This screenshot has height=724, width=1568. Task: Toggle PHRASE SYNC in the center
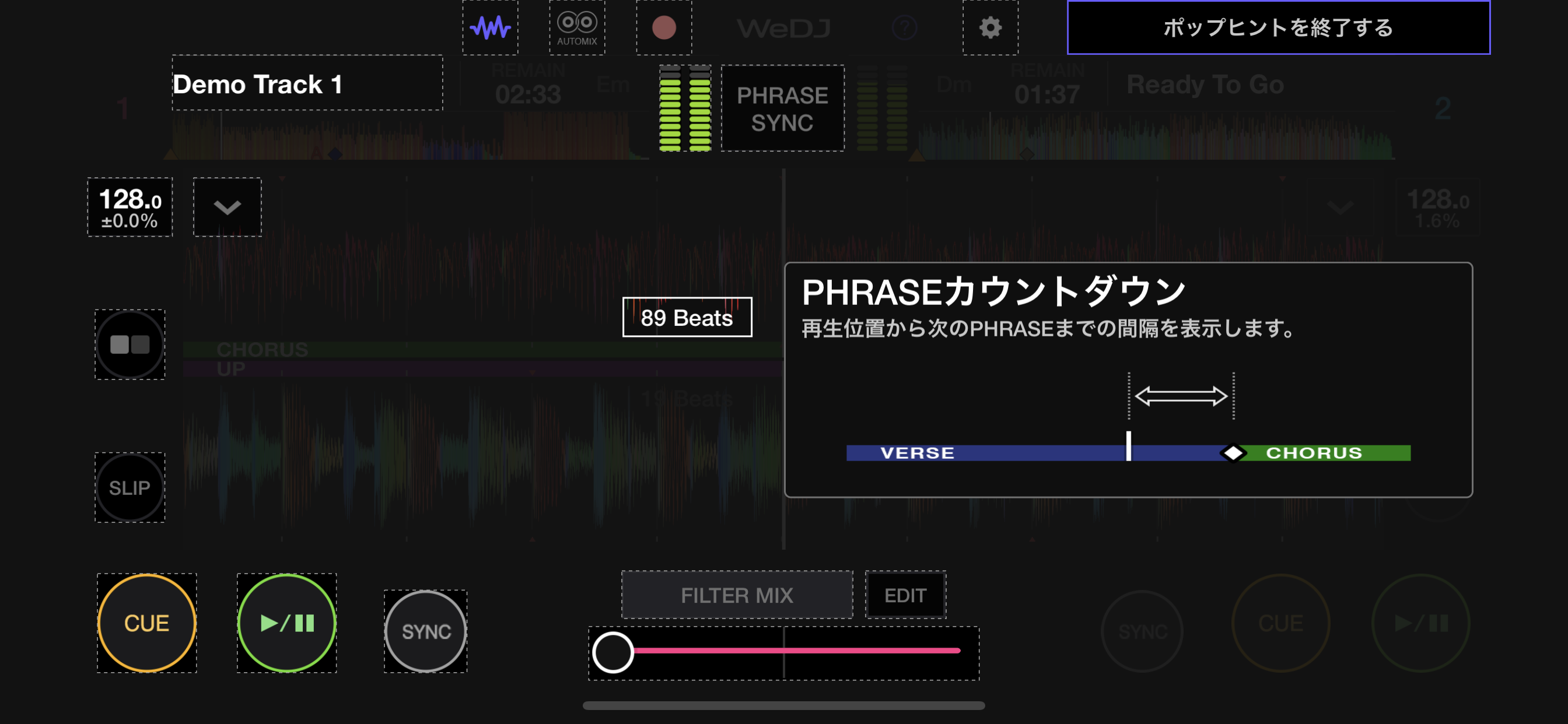782,108
